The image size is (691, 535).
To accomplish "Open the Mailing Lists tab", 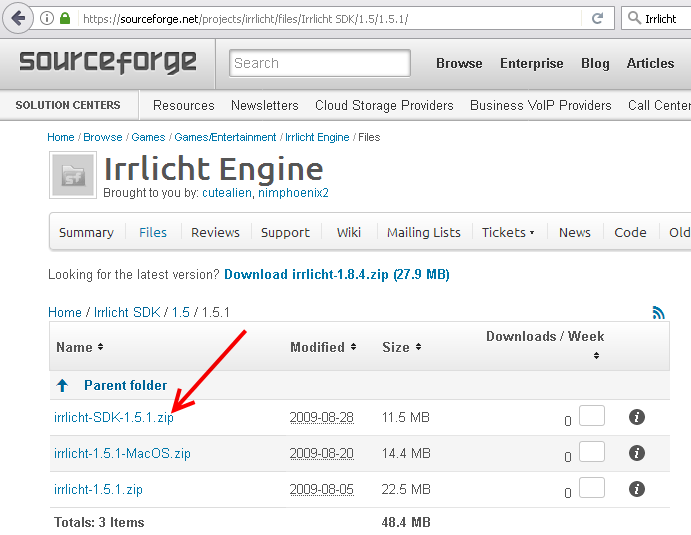I will [424, 232].
